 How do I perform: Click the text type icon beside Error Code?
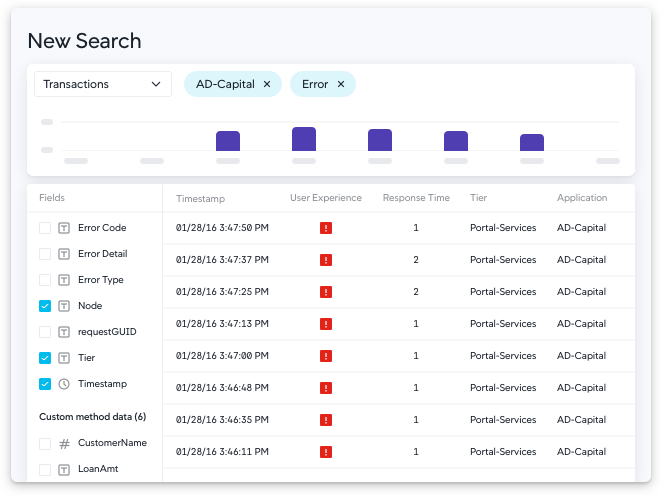click(64, 228)
